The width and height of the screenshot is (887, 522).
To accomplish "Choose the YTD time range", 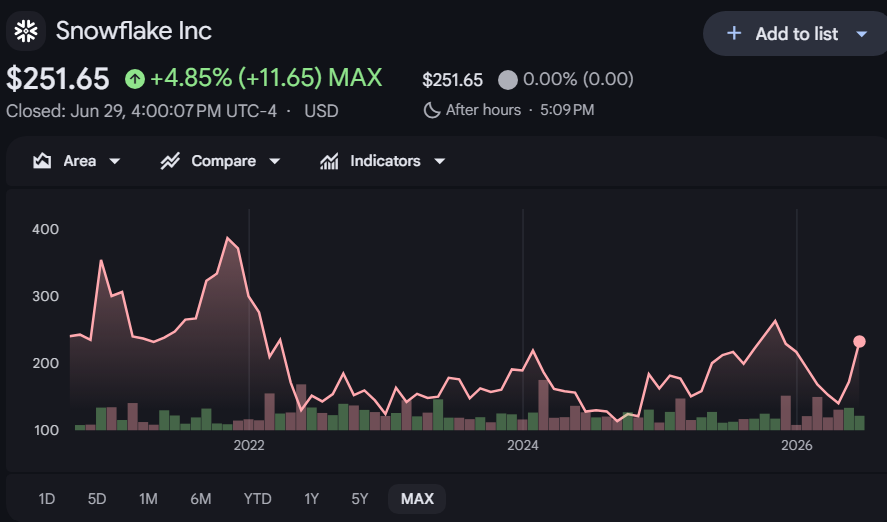I will point(257,499).
